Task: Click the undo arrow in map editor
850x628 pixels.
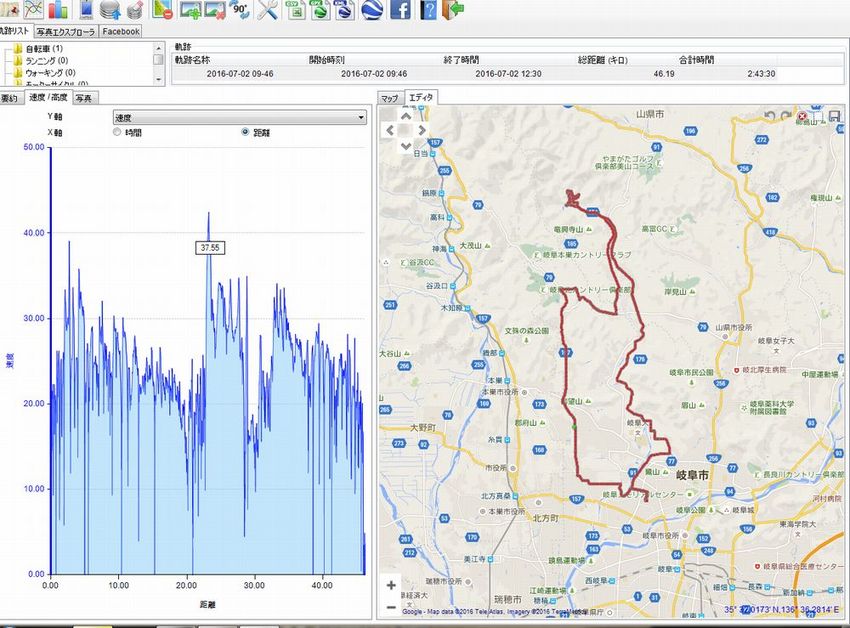Action: point(769,116)
